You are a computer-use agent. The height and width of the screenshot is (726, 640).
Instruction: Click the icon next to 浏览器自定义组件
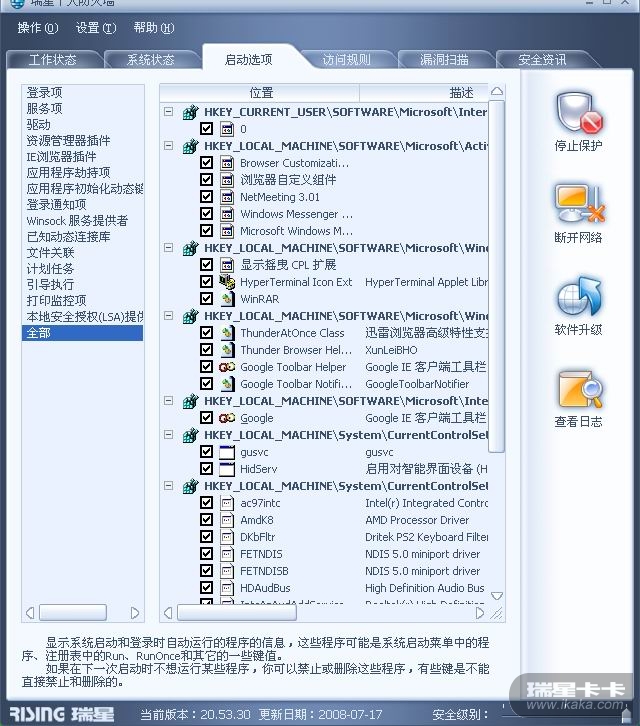(227, 180)
